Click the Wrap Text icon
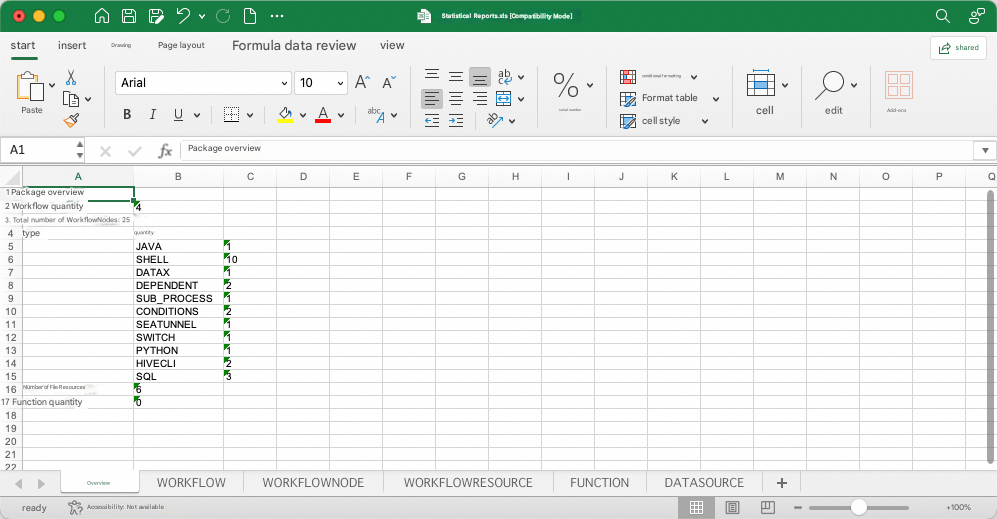Screen dimensions: 997x519 pyautogui.click(x=504, y=77)
